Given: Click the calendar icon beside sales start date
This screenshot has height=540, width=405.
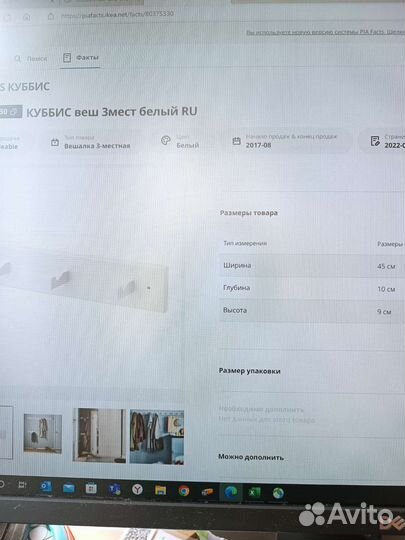Looking at the screenshot, I should coord(236,141).
